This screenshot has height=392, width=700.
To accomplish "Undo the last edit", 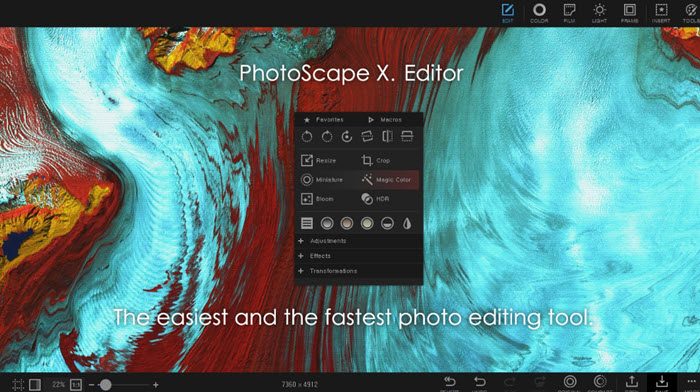I will pyautogui.click(x=479, y=383).
